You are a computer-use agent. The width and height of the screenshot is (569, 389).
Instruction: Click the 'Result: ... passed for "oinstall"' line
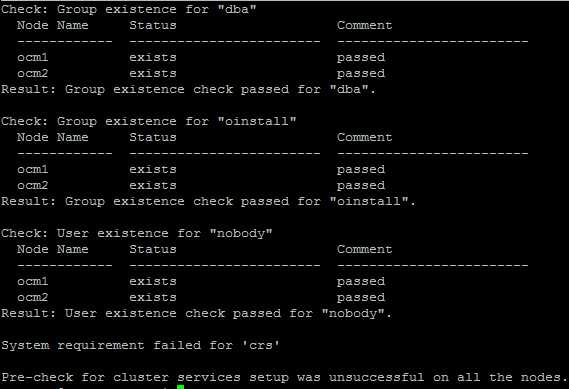(208, 201)
